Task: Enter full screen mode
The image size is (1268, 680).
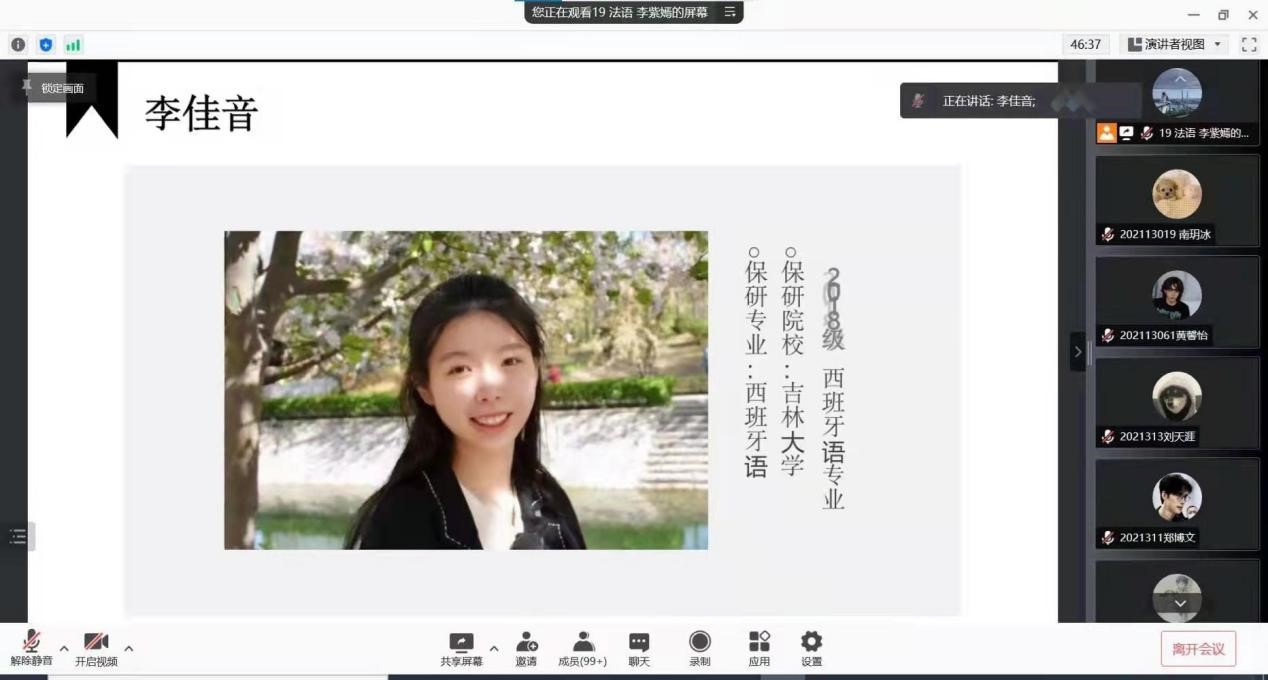Action: click(1249, 44)
